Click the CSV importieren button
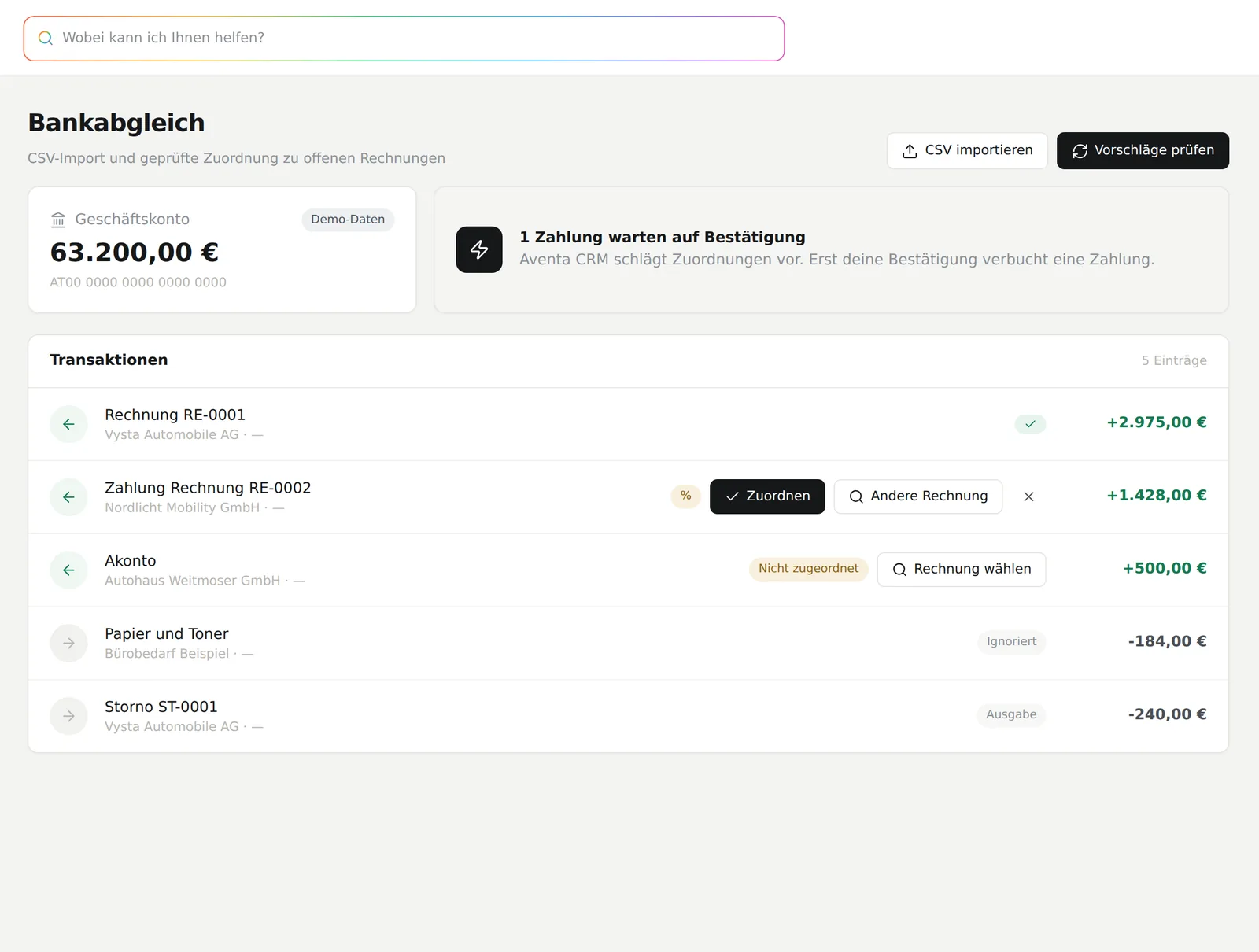The width and height of the screenshot is (1259, 952). click(967, 150)
